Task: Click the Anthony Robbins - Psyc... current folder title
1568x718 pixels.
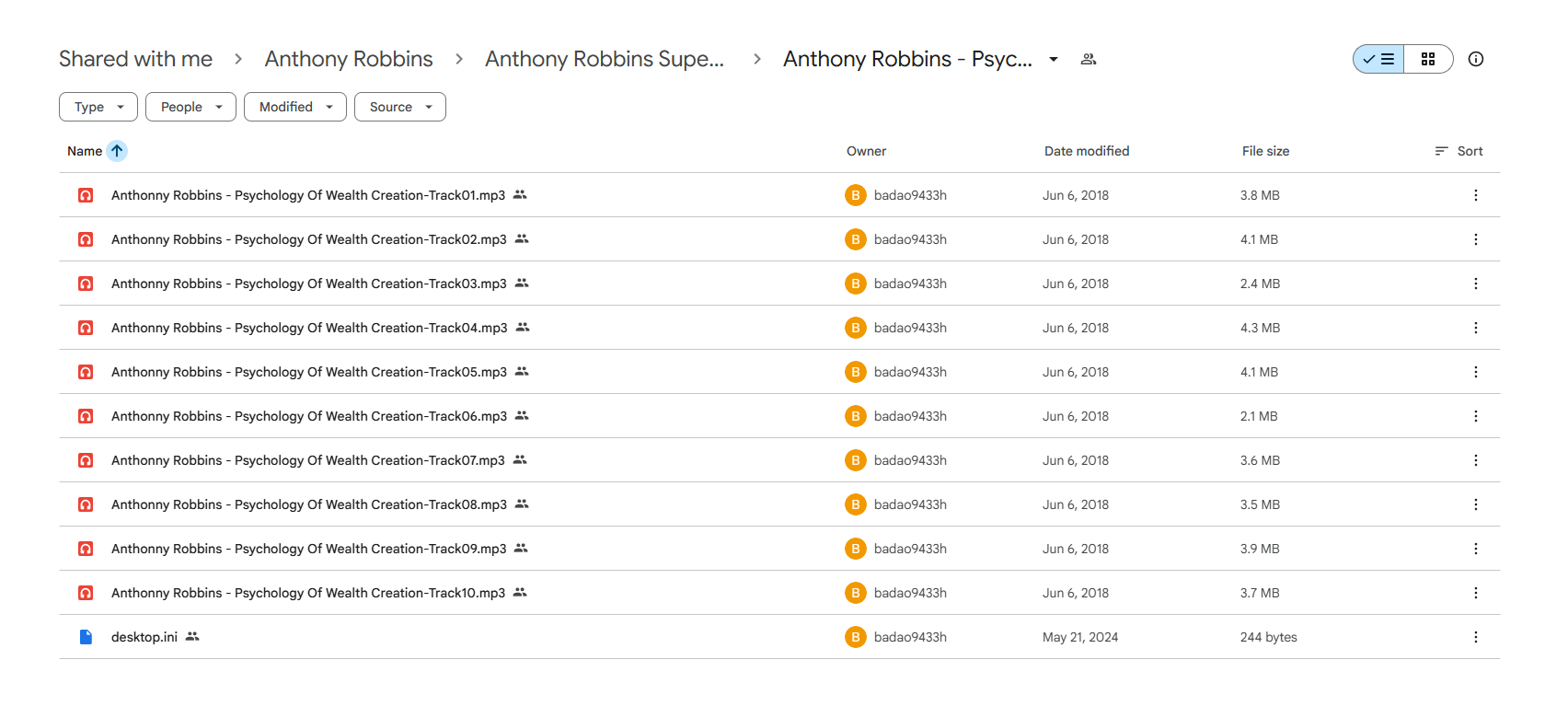Action: pyautogui.click(x=908, y=59)
